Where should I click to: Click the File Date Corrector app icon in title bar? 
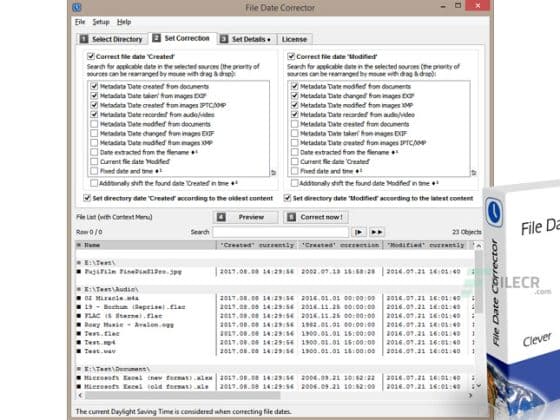pos(77,7)
